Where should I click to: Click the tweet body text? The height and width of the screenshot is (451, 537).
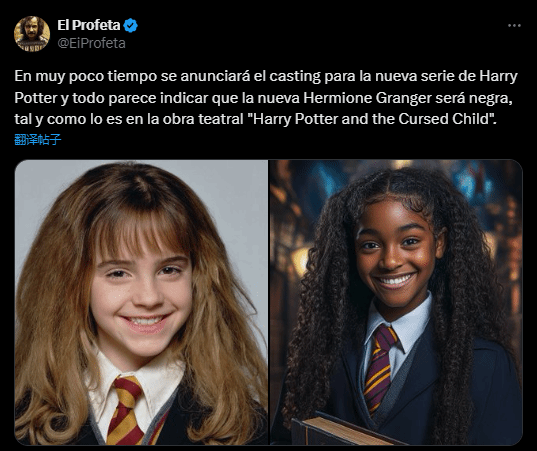[266, 98]
